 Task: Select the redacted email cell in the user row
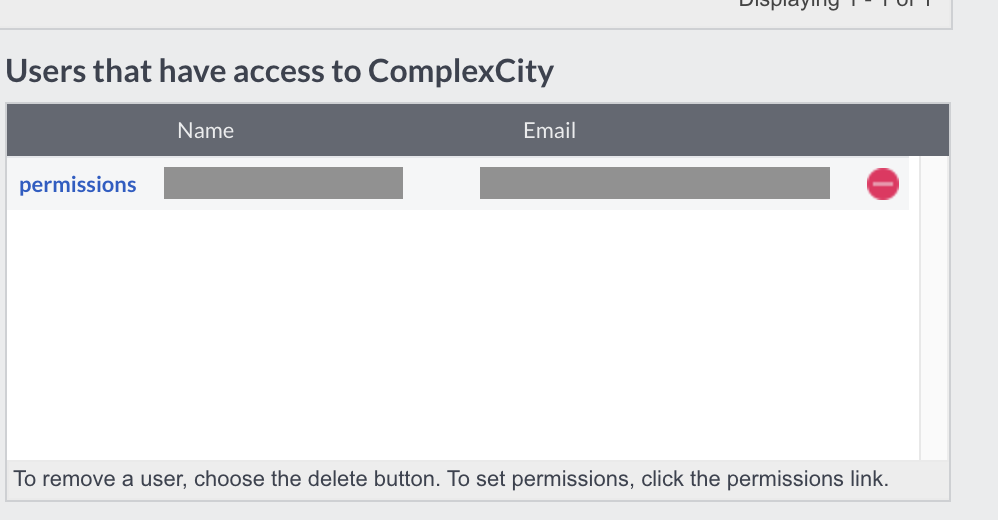pyautogui.click(x=654, y=184)
